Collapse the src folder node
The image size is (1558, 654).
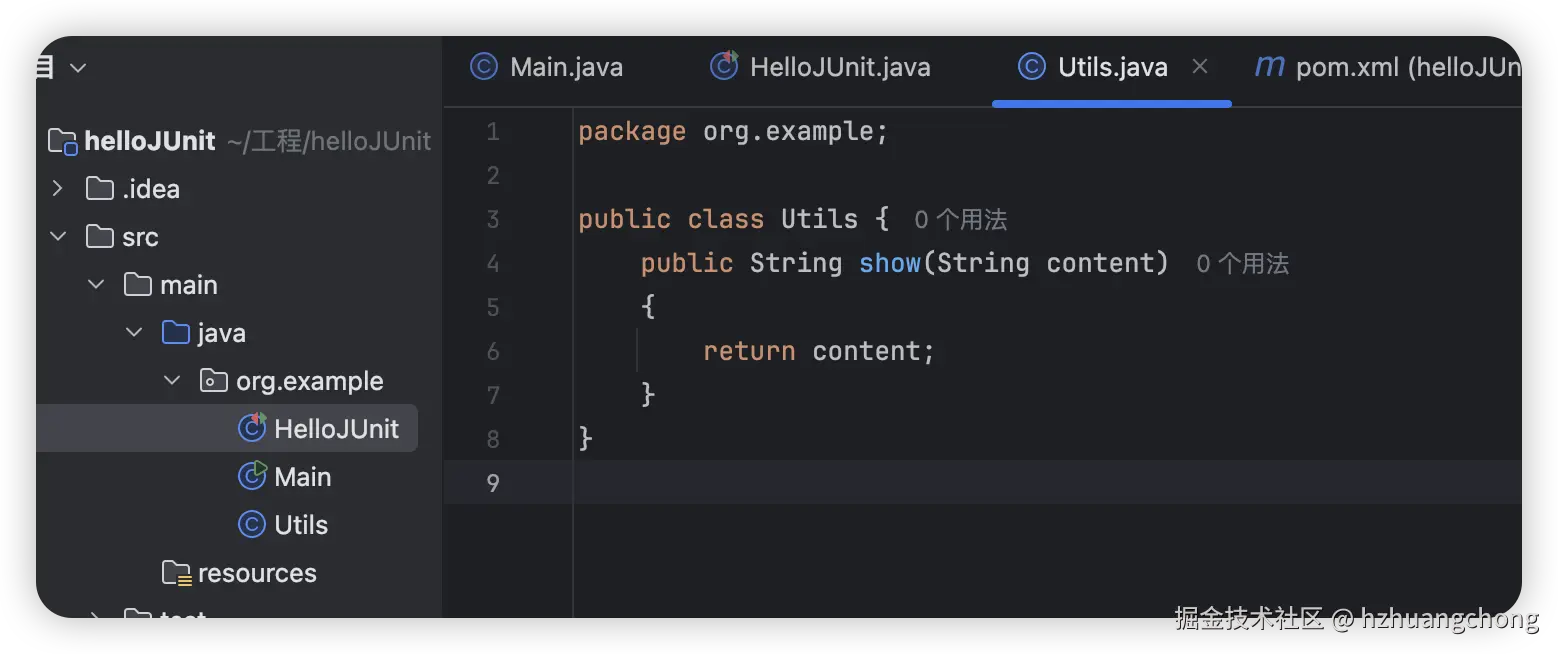[58, 237]
